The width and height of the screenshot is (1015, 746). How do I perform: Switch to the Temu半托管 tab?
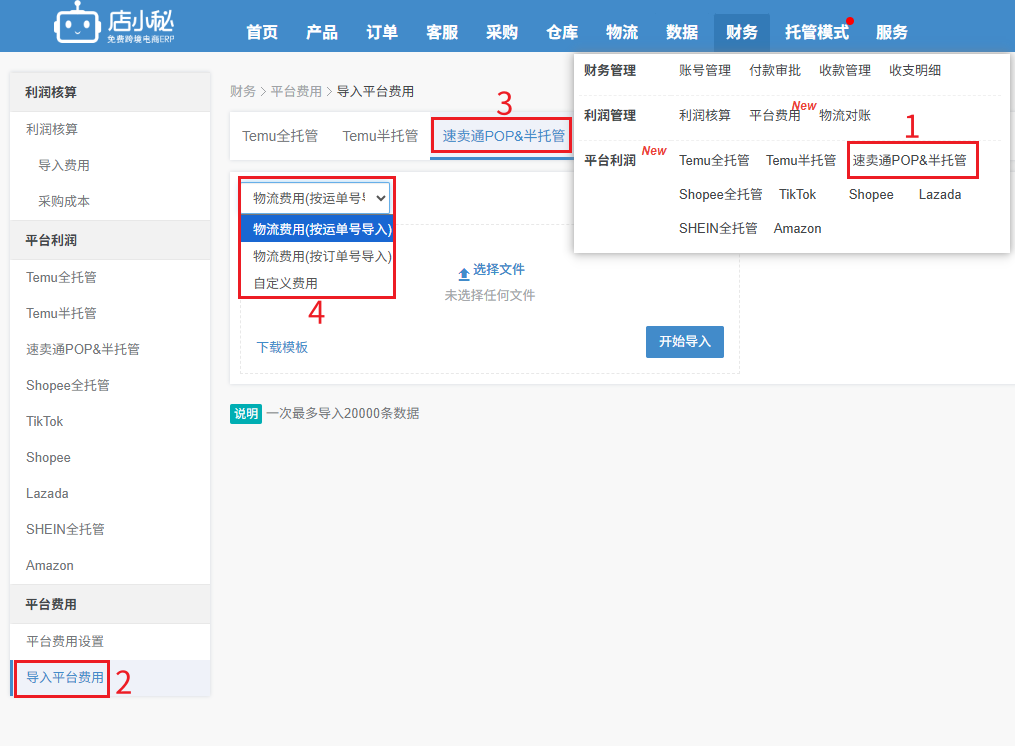[380, 136]
